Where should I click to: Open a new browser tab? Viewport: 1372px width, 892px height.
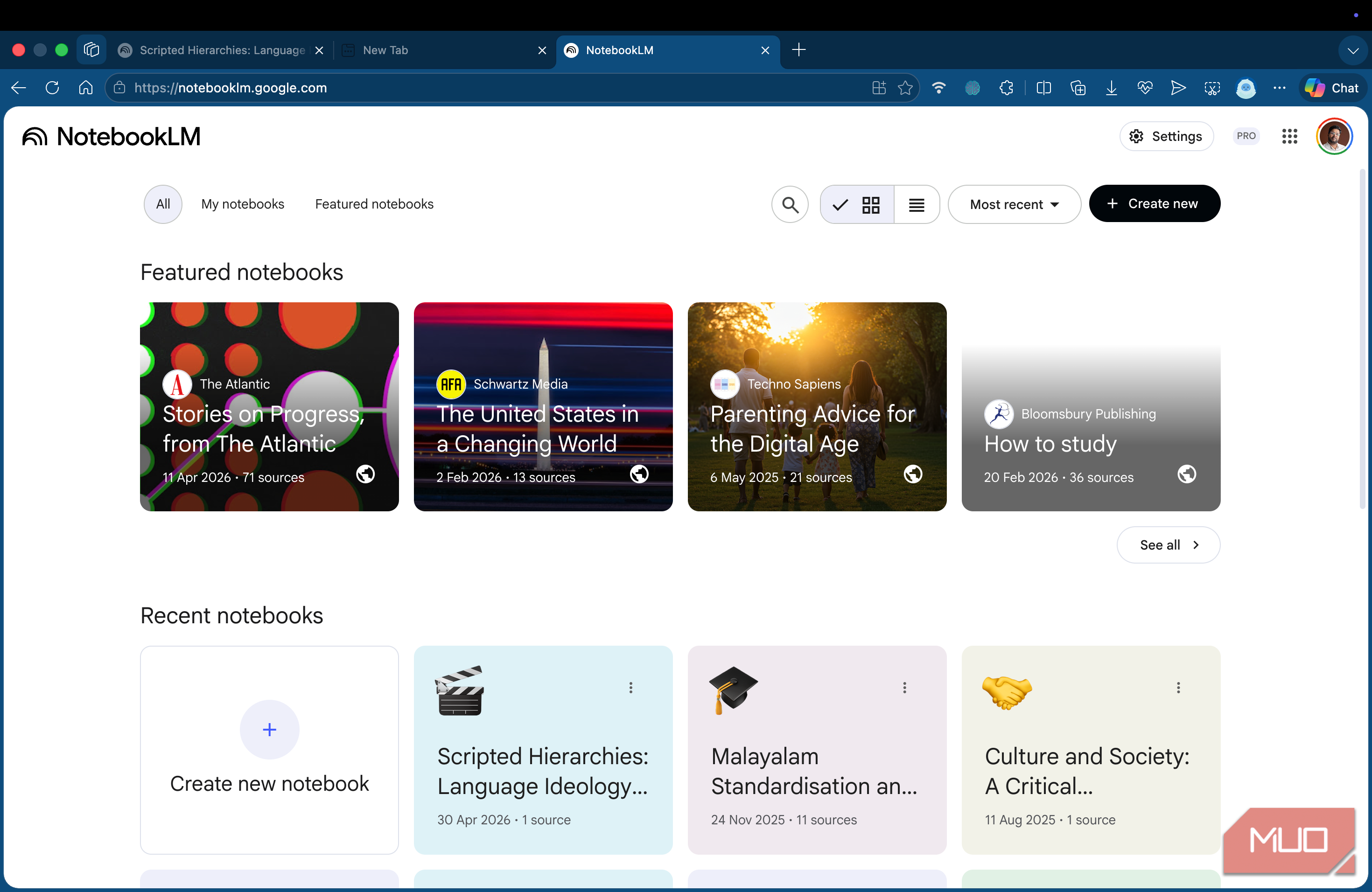coord(799,49)
